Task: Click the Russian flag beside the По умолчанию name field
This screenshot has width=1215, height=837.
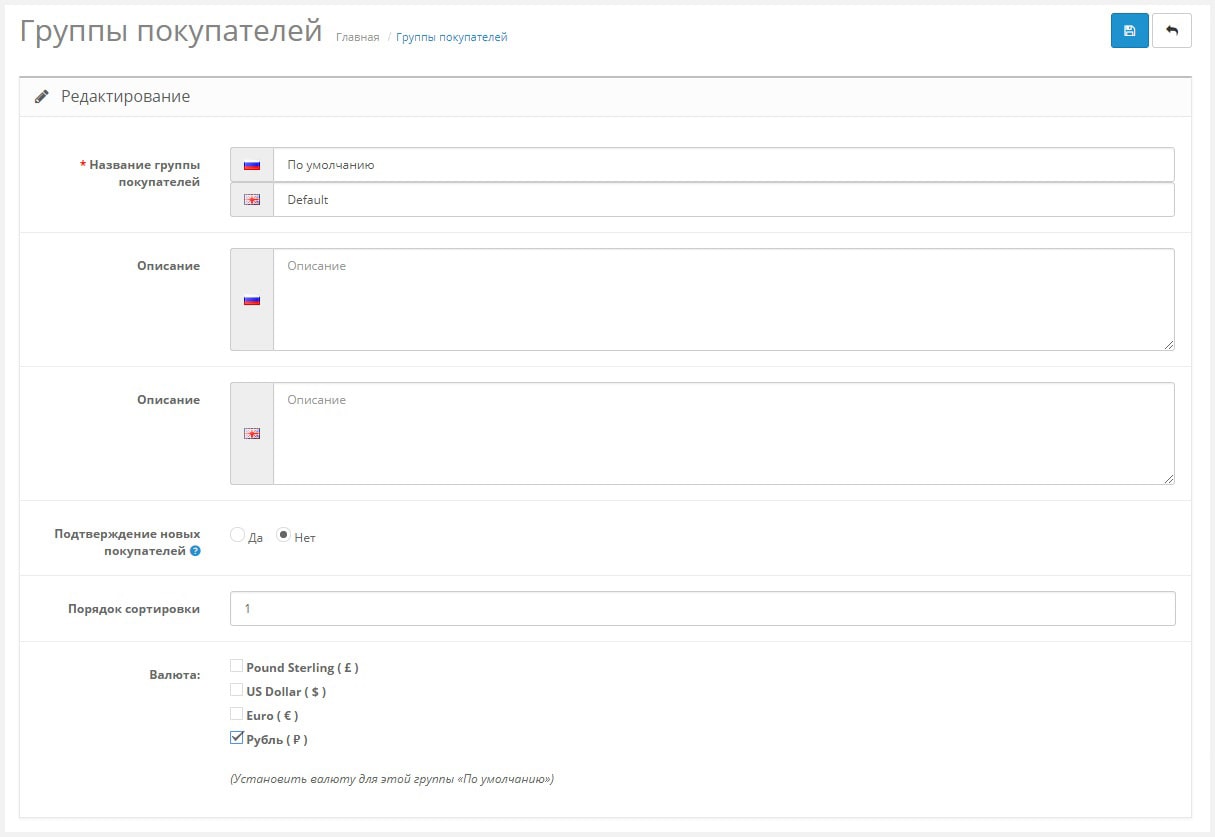Action: pyautogui.click(x=252, y=165)
